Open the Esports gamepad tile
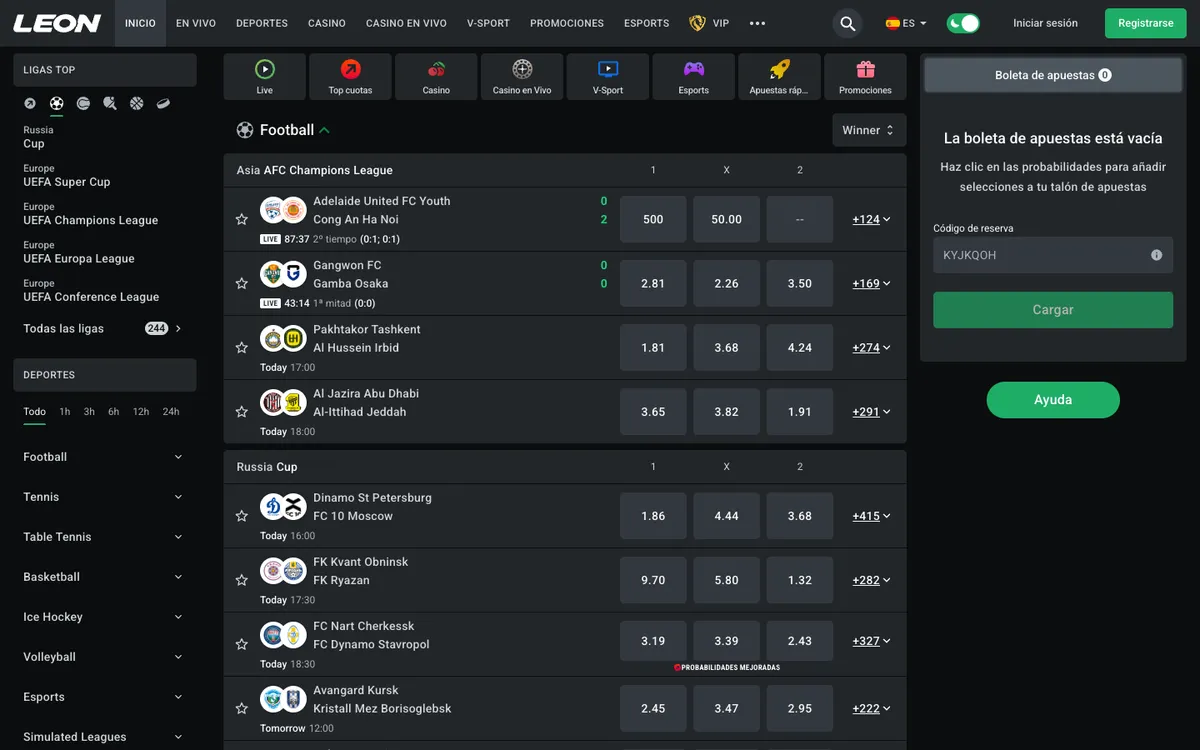This screenshot has height=750, width=1200. click(694, 77)
